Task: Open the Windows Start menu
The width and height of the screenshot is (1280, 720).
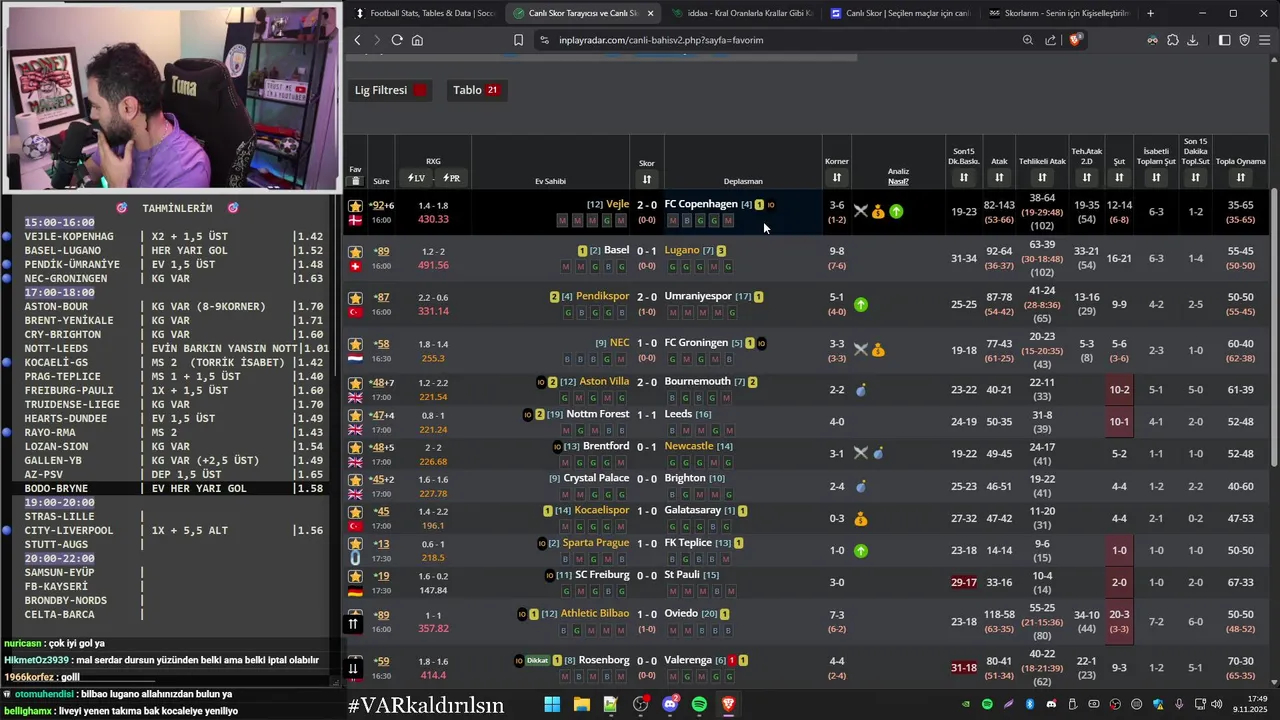Action: pyautogui.click(x=552, y=704)
